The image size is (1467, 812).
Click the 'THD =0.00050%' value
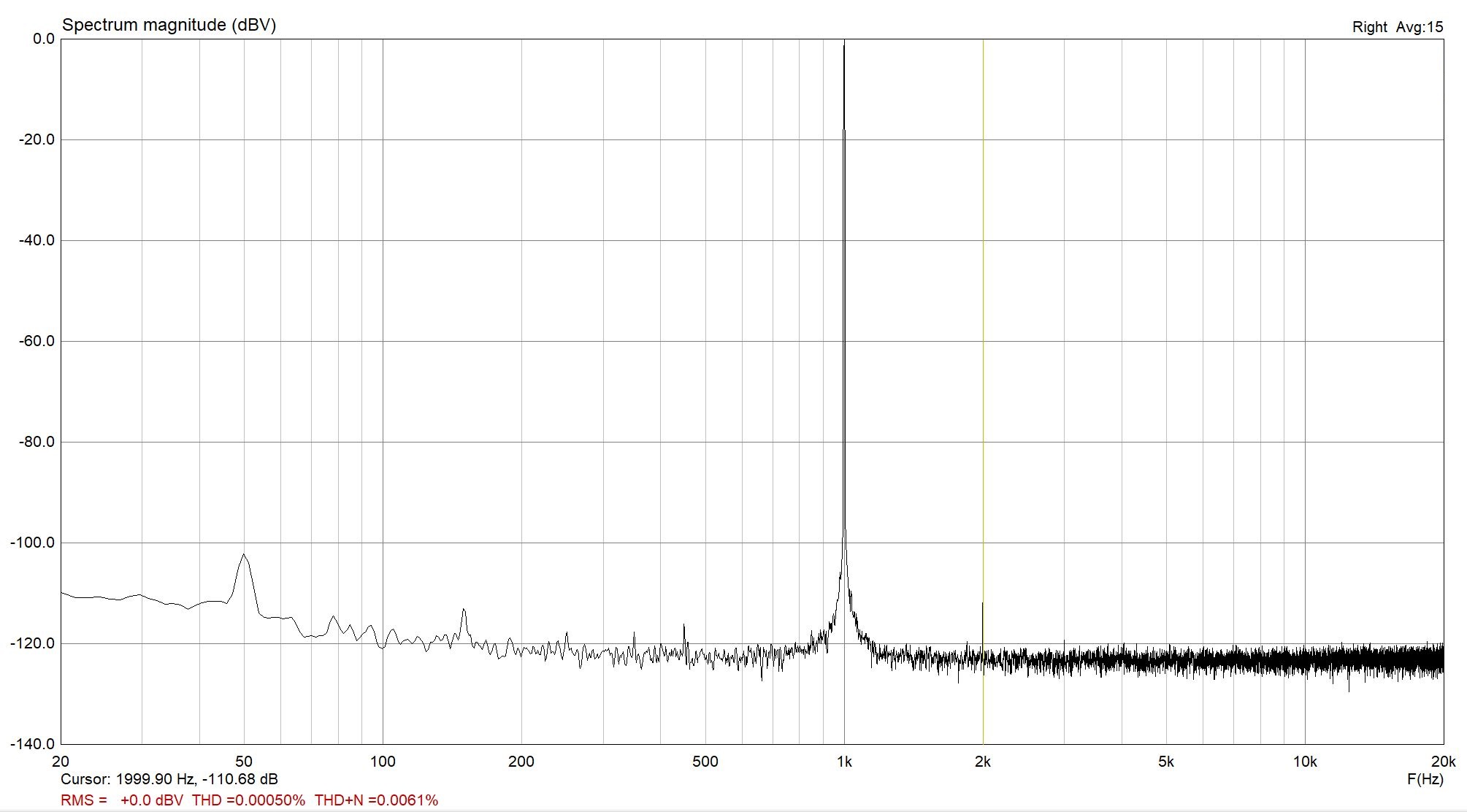248,800
